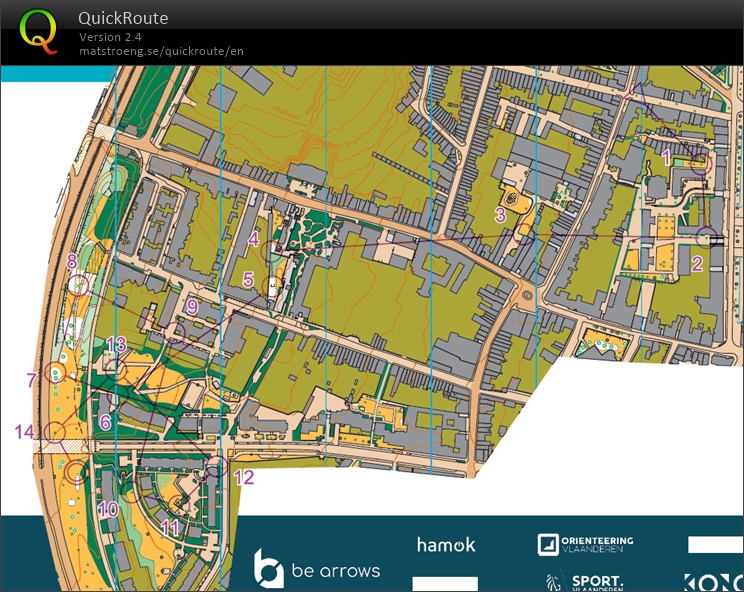Click the QuickRoute green Q logo
Image resolution: width=744 pixels, height=592 pixels.
38,31
